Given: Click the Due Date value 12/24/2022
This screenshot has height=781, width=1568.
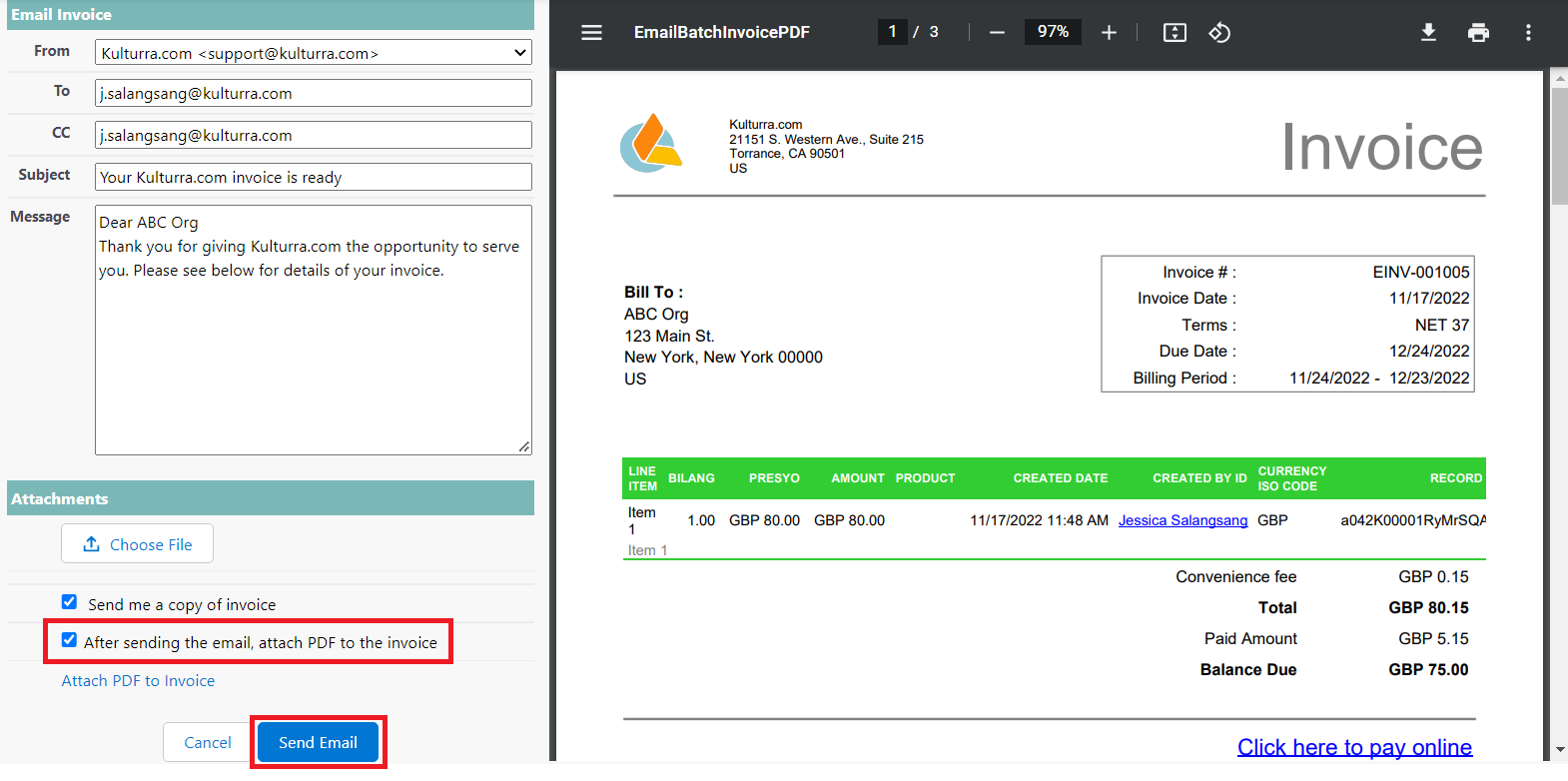Looking at the screenshot, I should pos(1429,352).
